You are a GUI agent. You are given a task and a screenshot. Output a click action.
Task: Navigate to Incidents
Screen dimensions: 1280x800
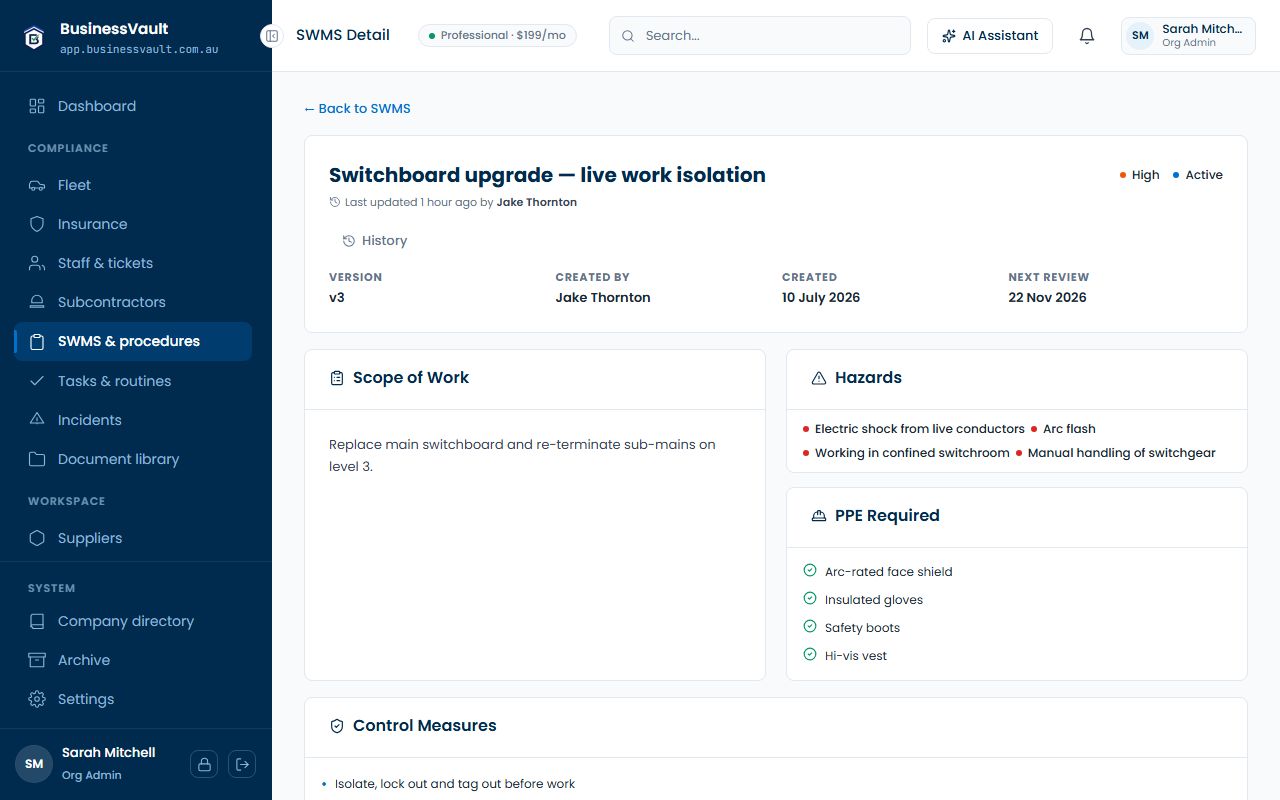coord(133,420)
